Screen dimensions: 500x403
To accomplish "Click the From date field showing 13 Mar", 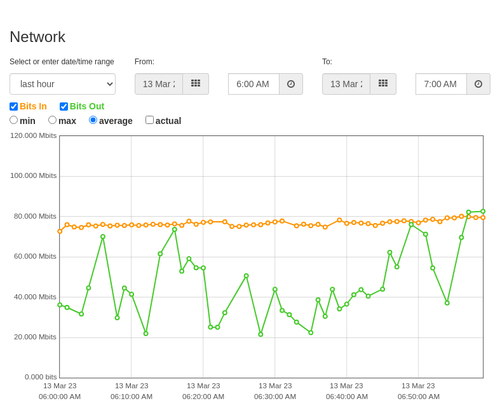I will 159,84.
